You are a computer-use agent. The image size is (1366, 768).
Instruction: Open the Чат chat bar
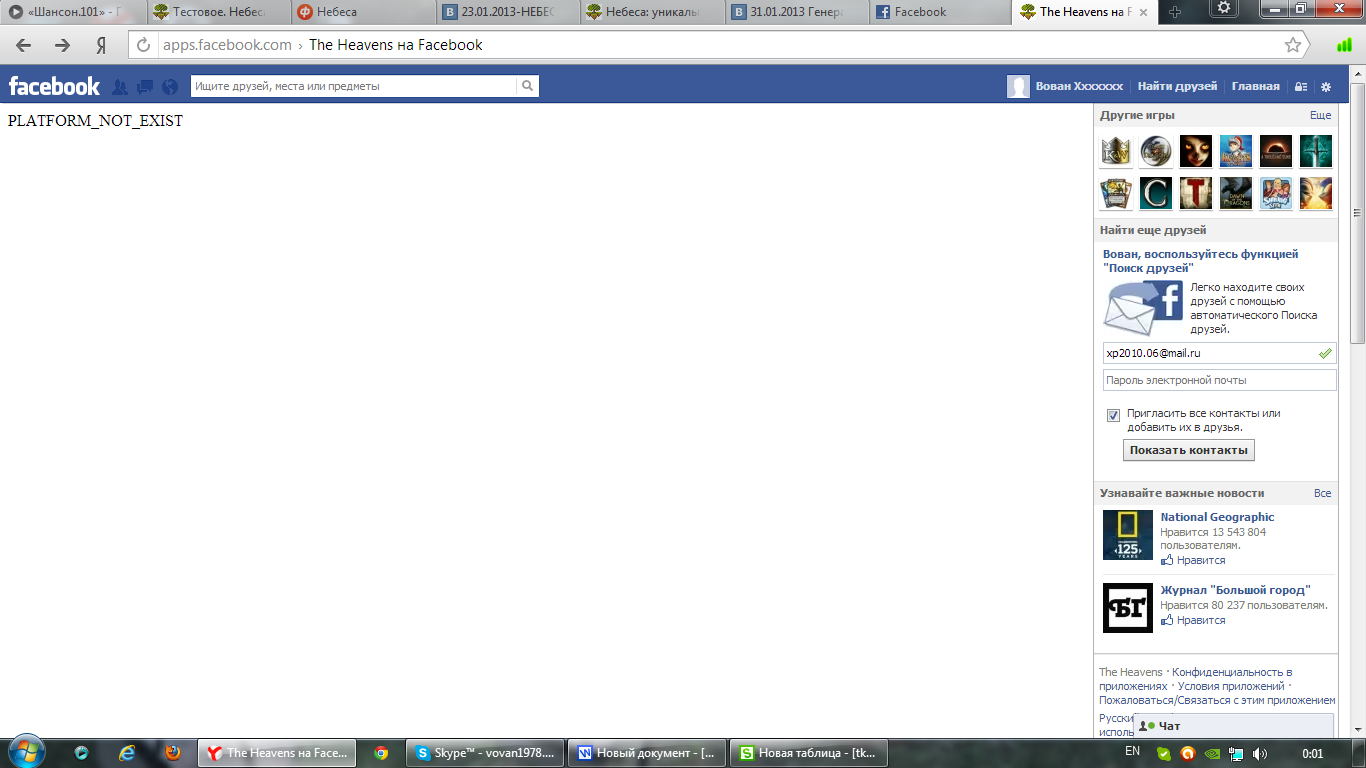pos(1234,726)
